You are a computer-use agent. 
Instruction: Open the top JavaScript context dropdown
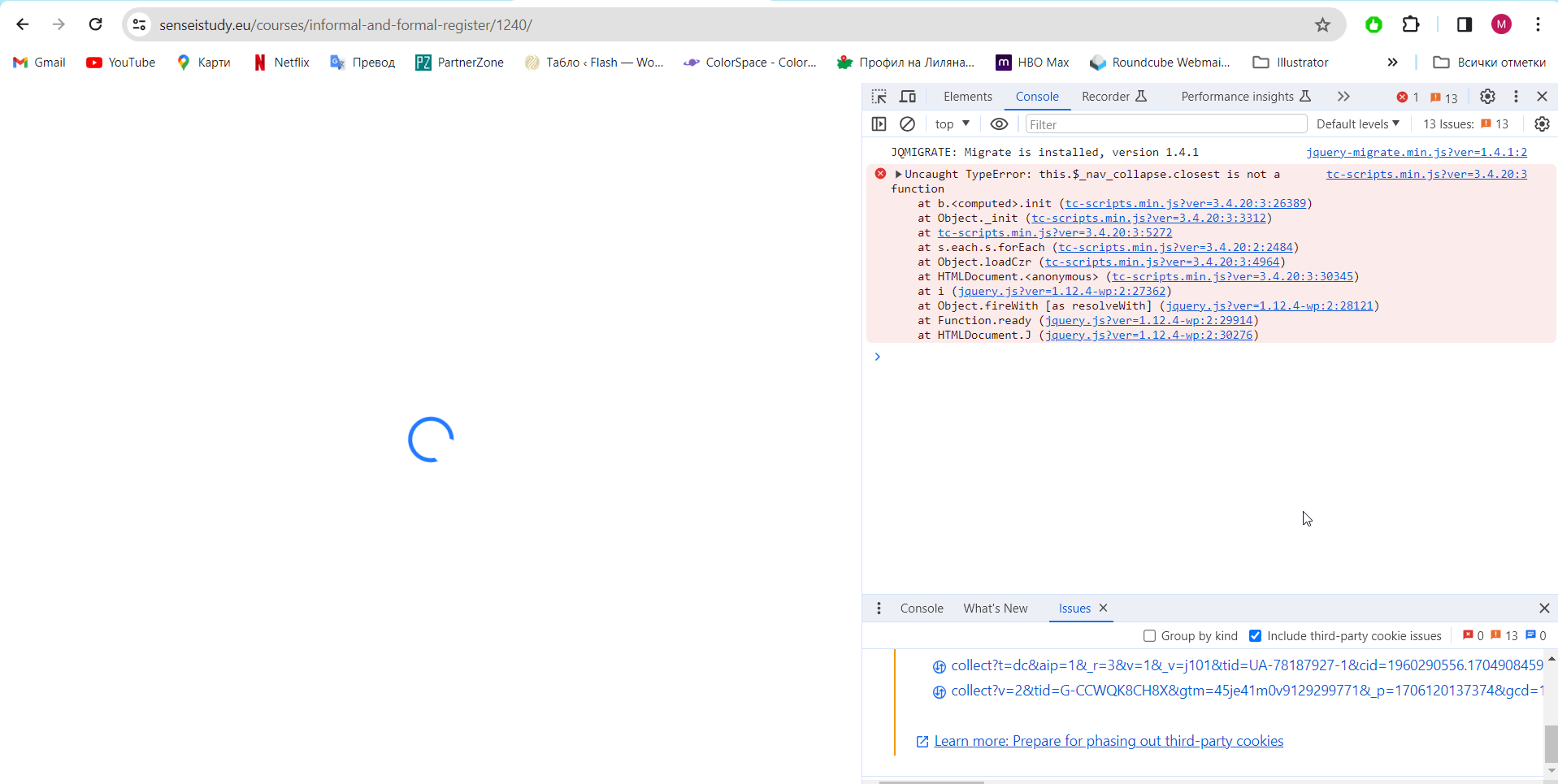[x=953, y=124]
